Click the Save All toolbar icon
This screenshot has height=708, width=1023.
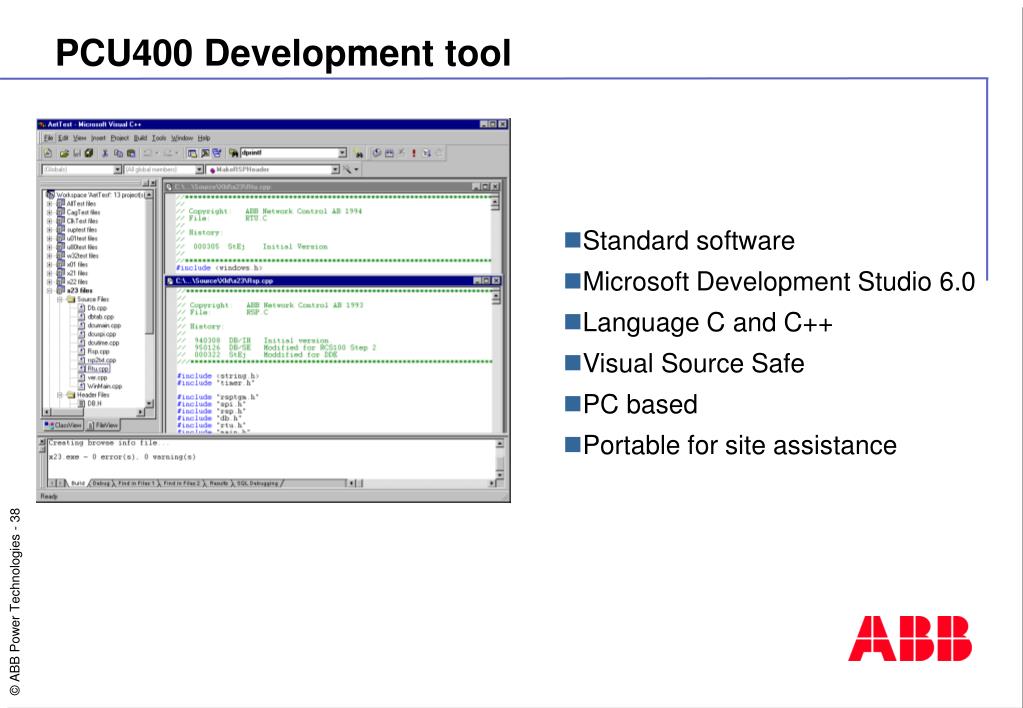click(89, 153)
